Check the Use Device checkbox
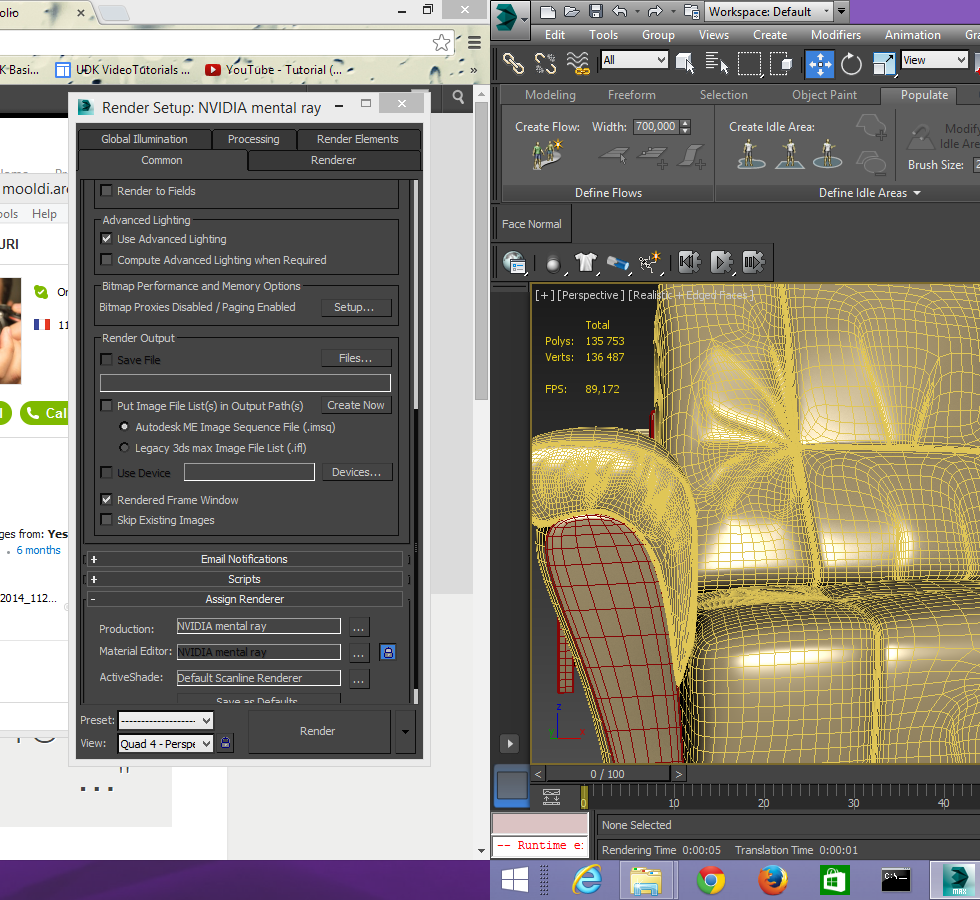The width and height of the screenshot is (980, 900). click(x=106, y=472)
